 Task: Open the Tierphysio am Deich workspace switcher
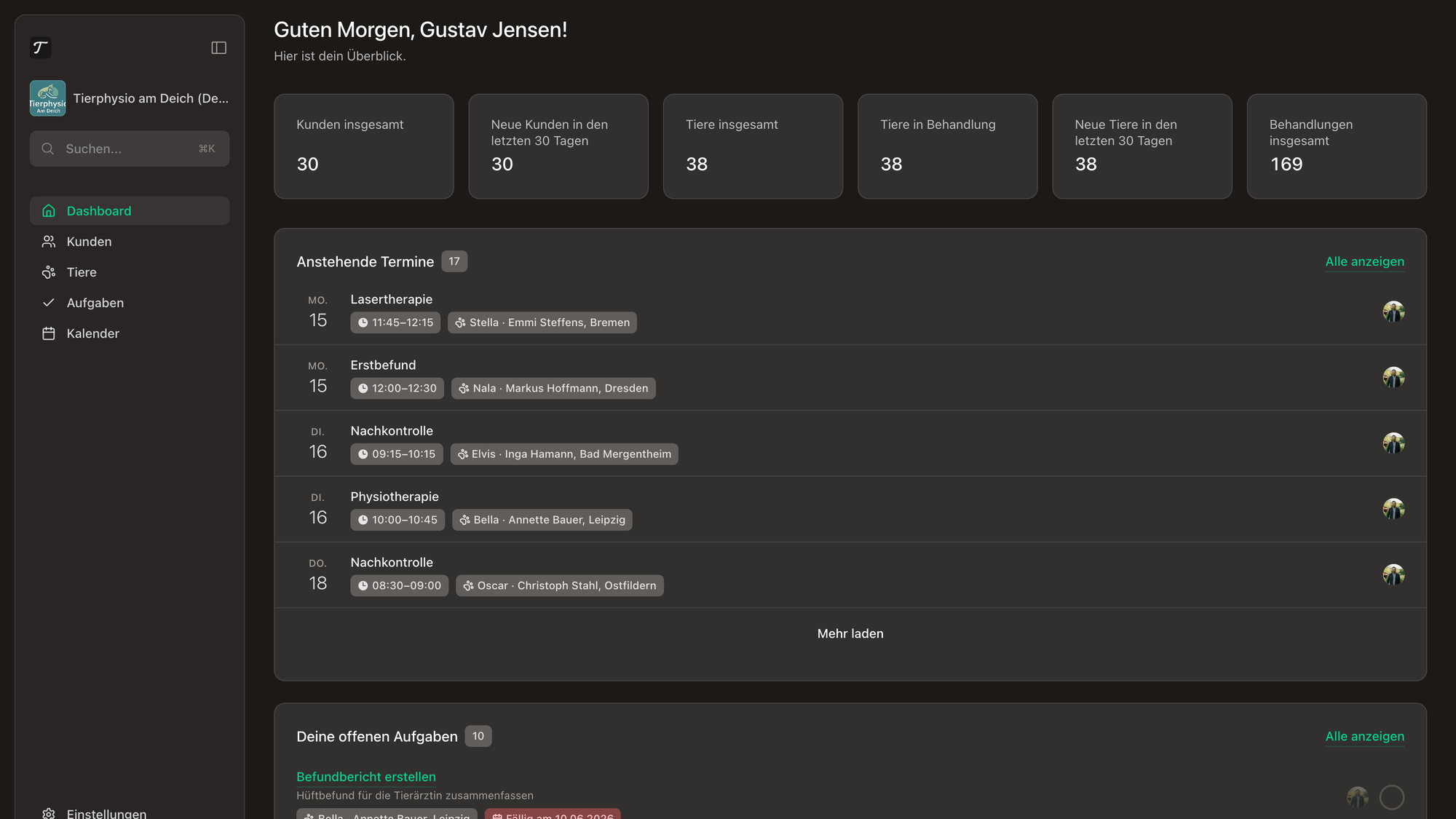(x=130, y=98)
